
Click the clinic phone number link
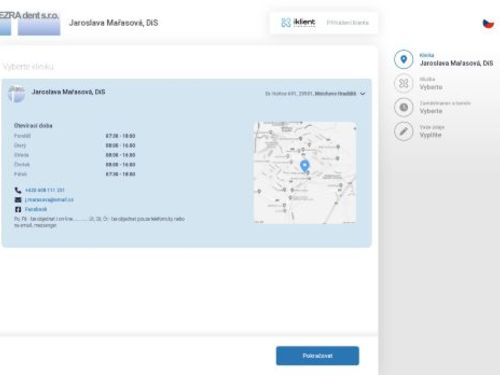(45, 190)
